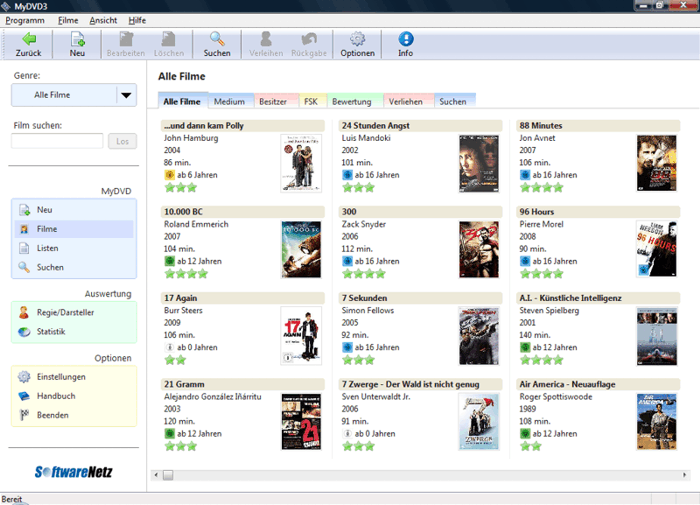Select the 7 Zwerge cover image
700x505 pixels.
coord(479,422)
